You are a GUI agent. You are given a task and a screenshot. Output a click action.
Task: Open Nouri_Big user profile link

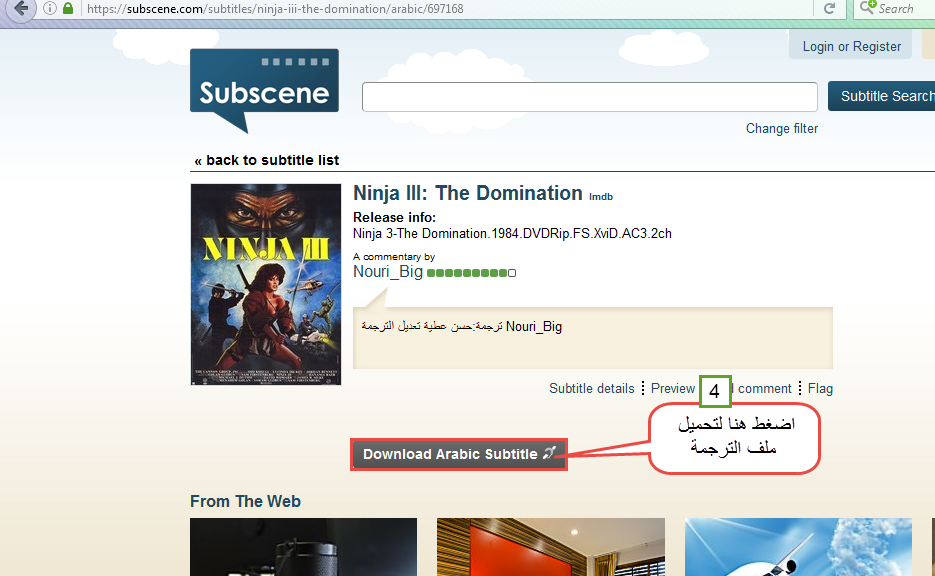tap(388, 272)
